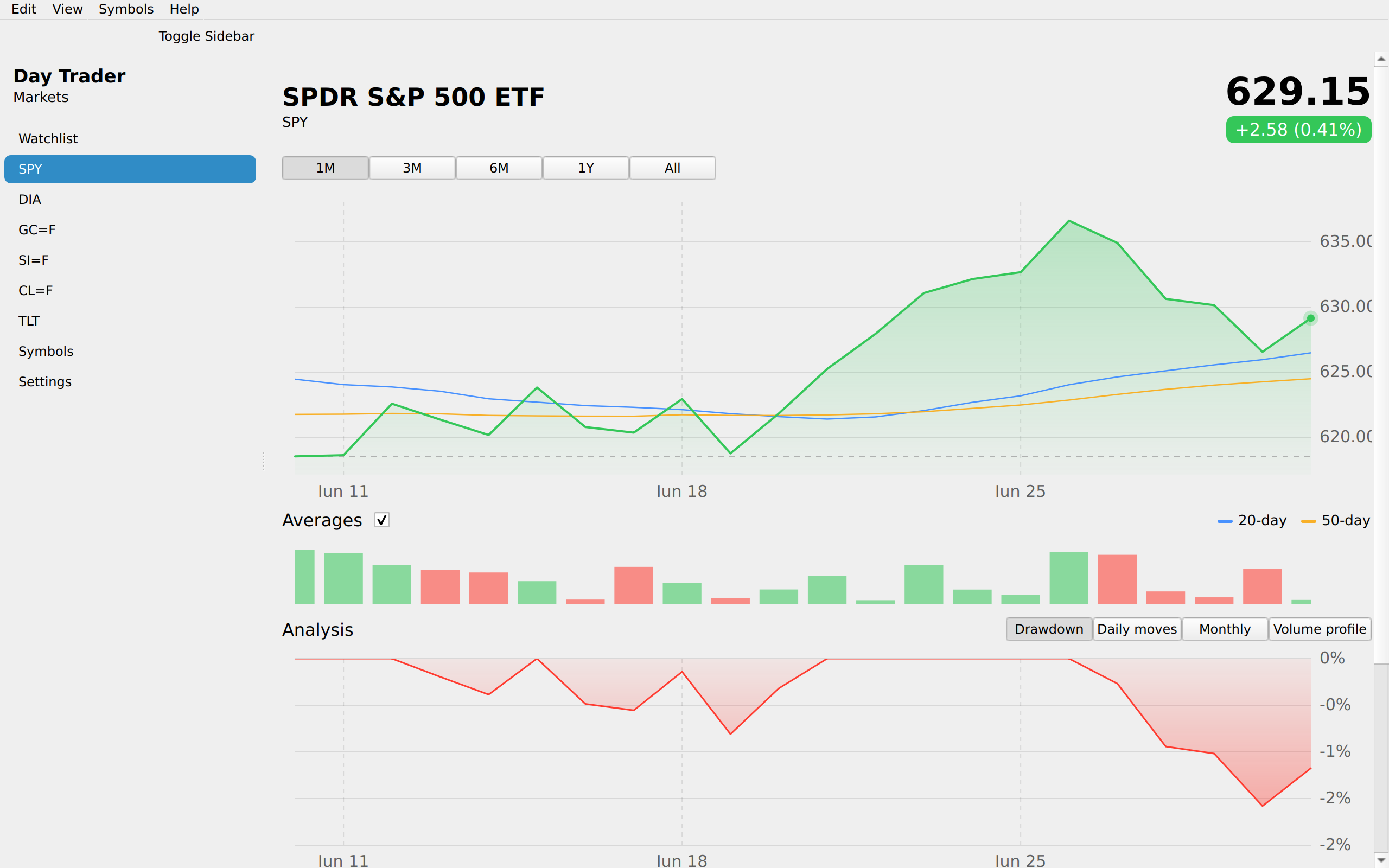
Task: Click the 0% drawdown axis label
Action: pyautogui.click(x=1332, y=659)
